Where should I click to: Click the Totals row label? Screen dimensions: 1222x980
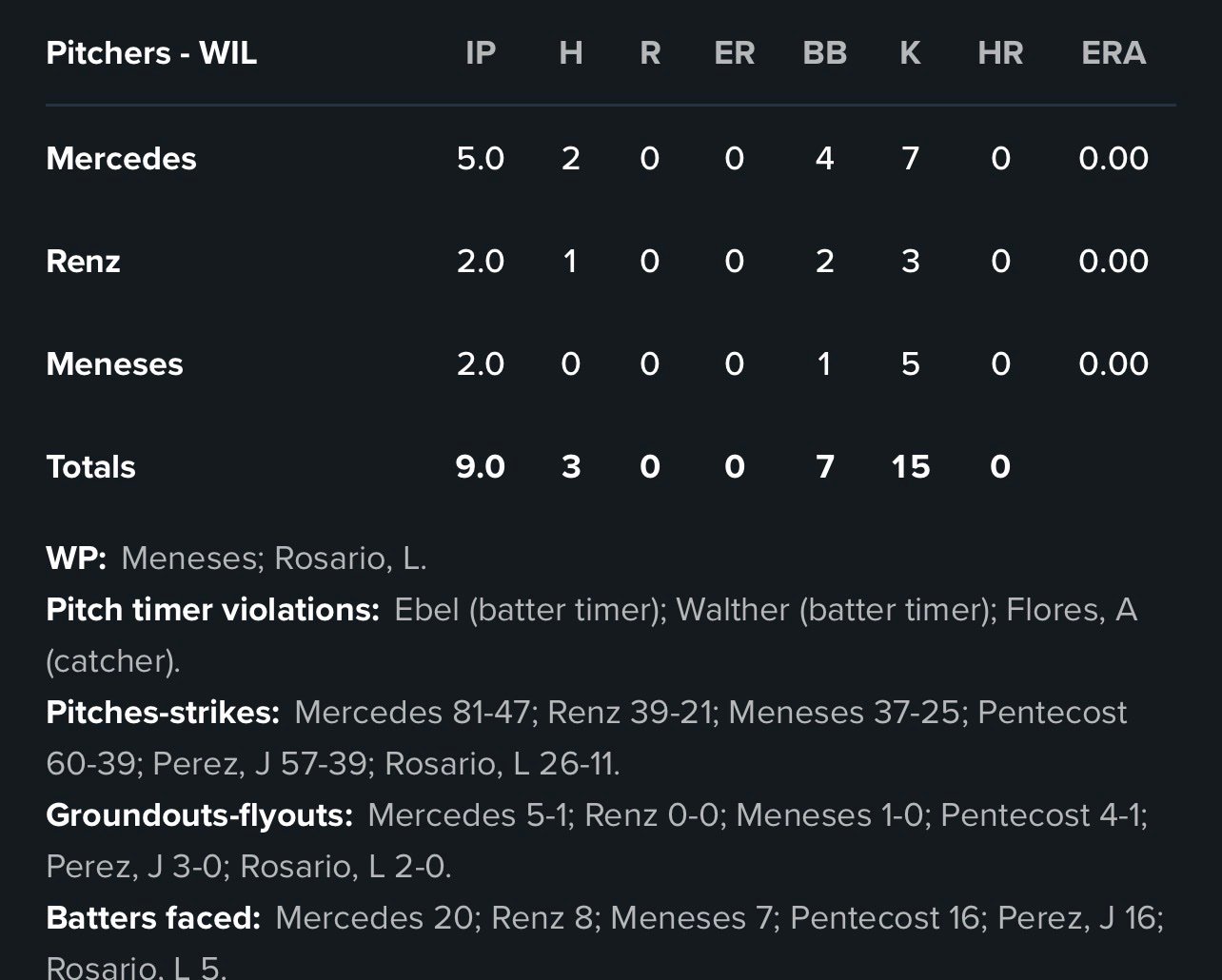(x=90, y=466)
